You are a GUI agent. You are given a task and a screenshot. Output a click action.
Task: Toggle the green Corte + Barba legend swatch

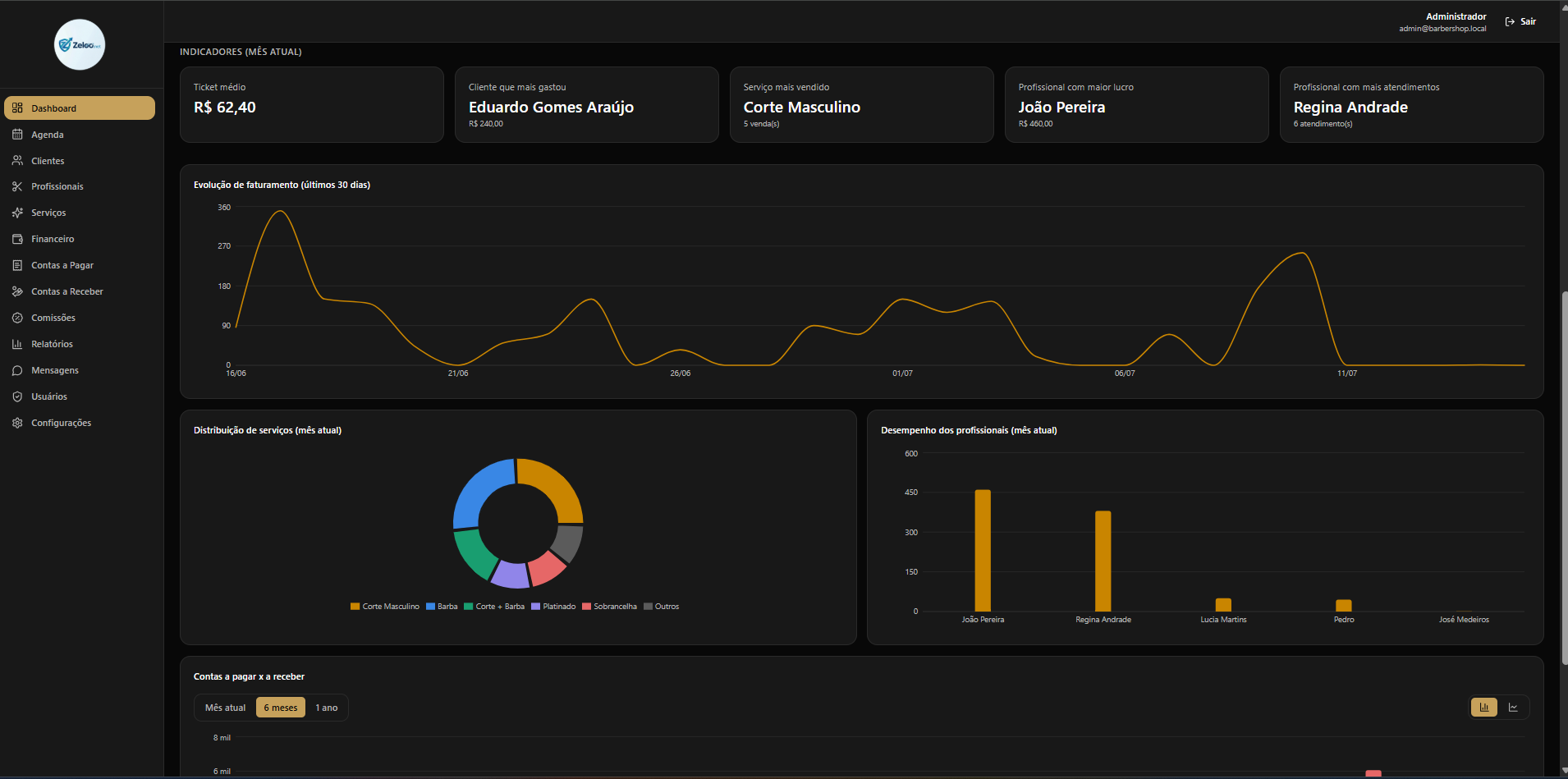(468, 607)
